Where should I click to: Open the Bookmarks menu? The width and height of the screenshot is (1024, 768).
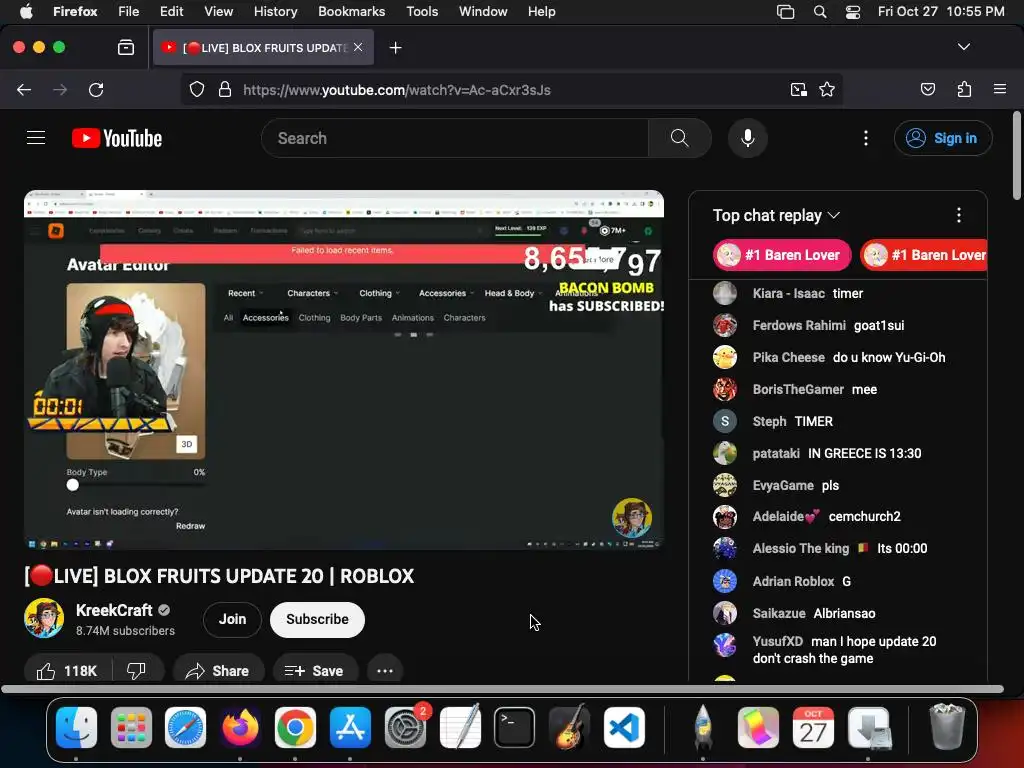[x=351, y=12]
